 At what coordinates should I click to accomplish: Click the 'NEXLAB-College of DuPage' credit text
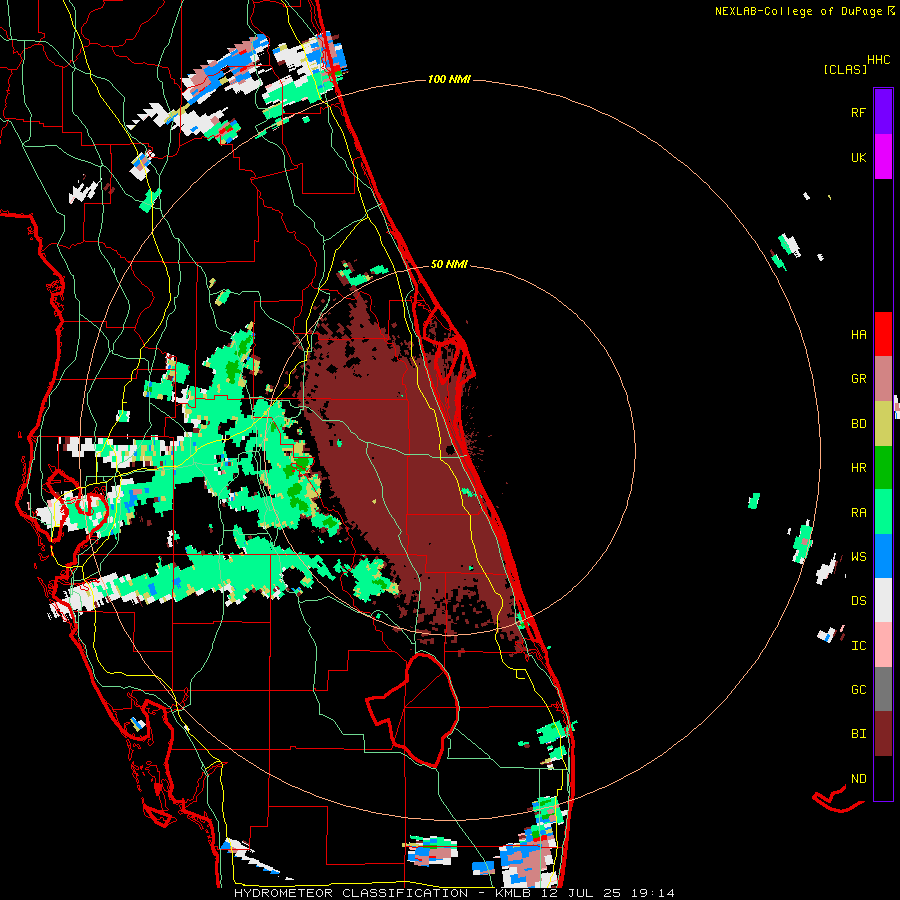point(798,11)
